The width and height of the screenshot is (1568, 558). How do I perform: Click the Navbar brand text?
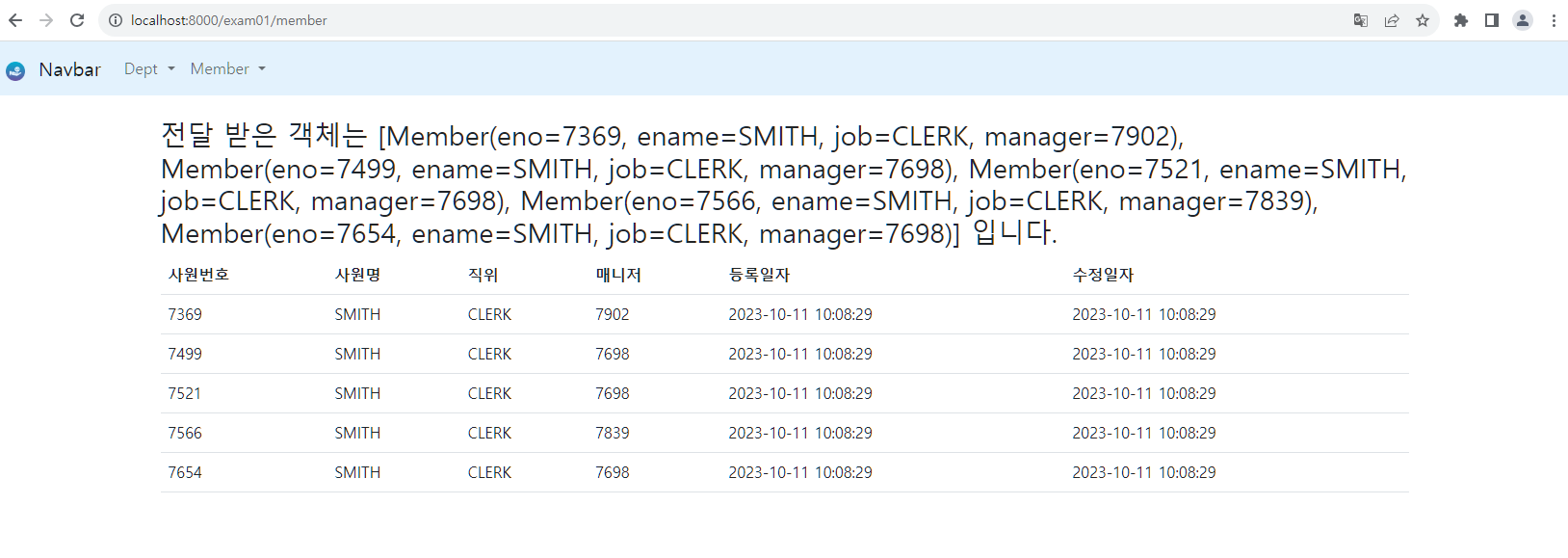click(x=69, y=69)
